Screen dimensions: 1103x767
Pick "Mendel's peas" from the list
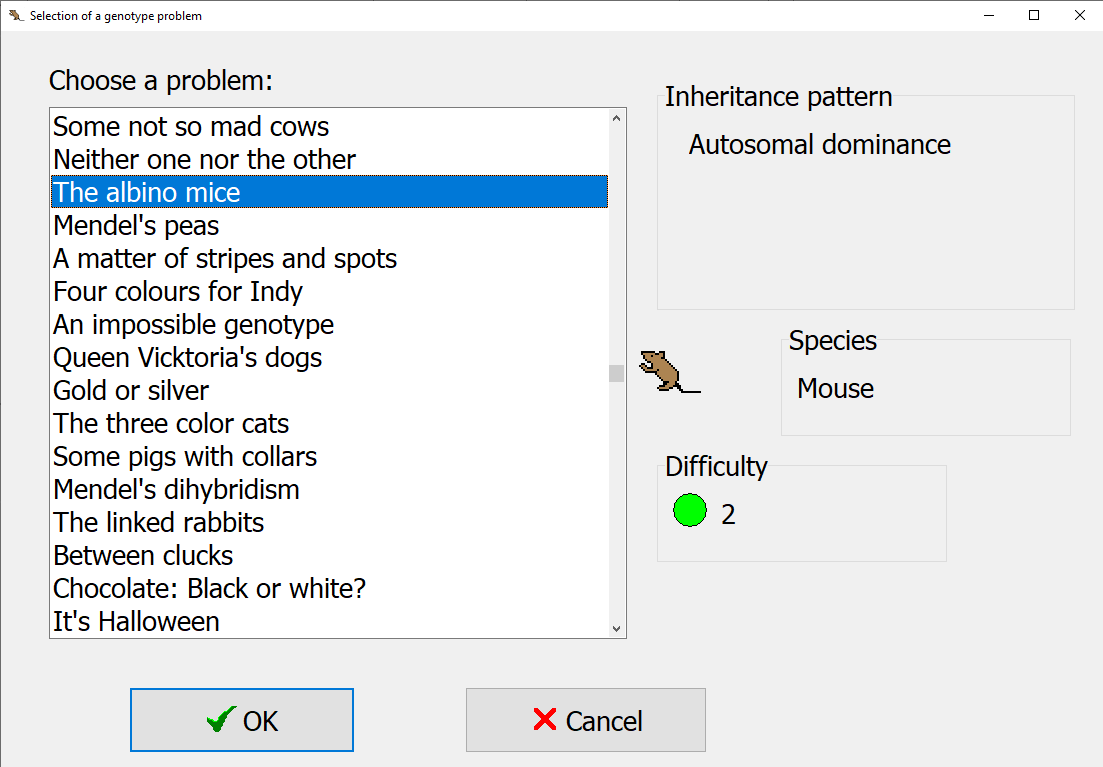(137, 226)
